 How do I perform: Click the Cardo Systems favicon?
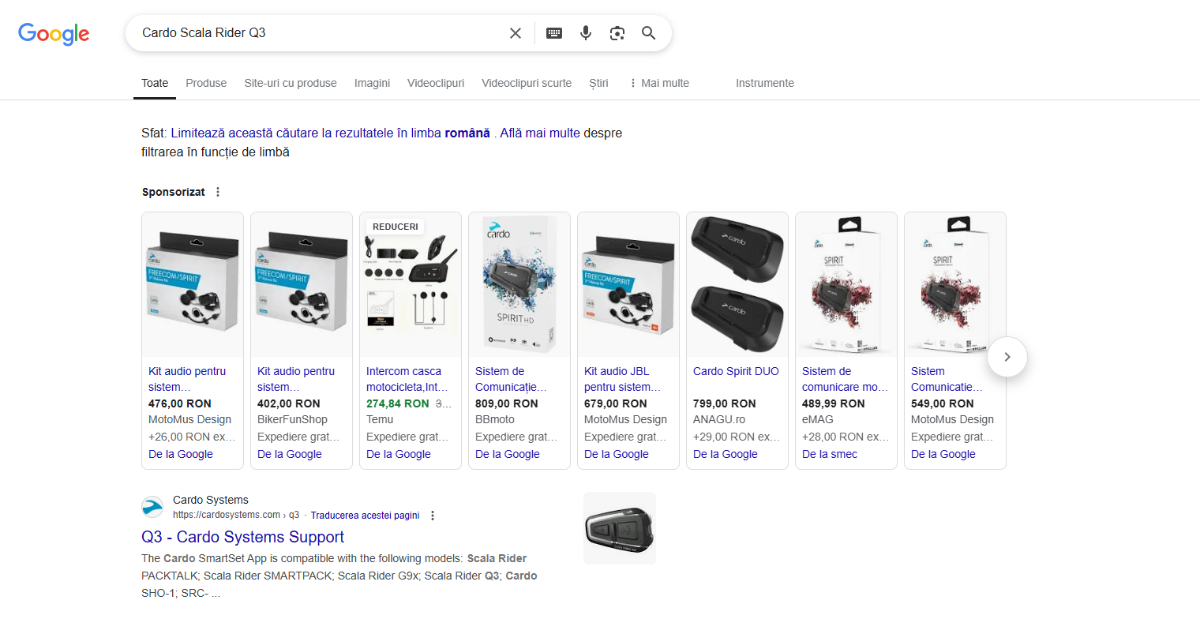(x=152, y=507)
